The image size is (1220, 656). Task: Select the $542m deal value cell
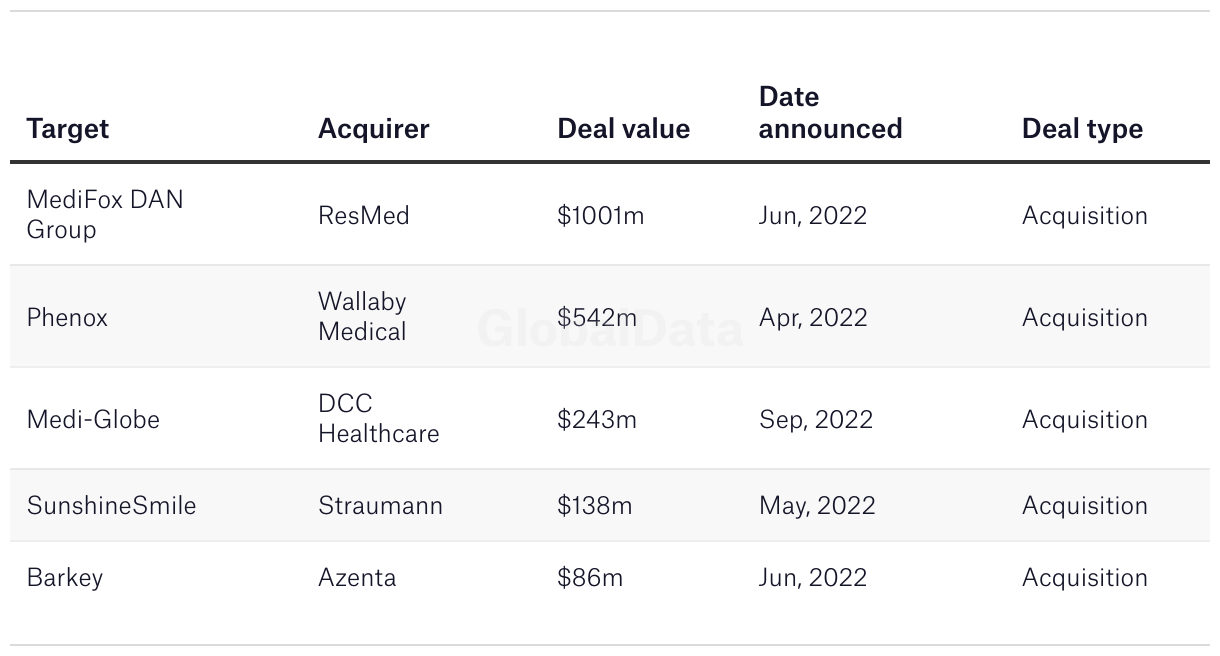(596, 317)
